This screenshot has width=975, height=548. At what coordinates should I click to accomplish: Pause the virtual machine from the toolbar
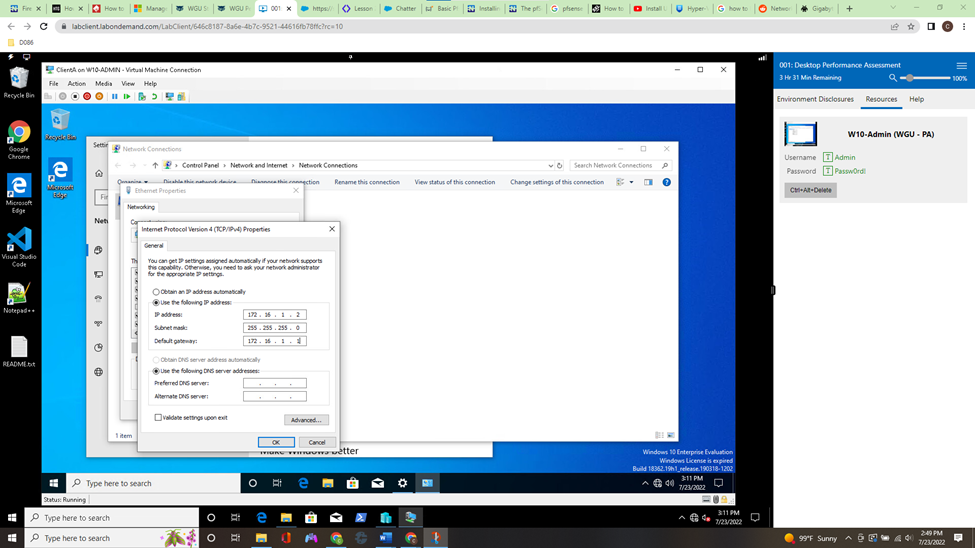[114, 96]
